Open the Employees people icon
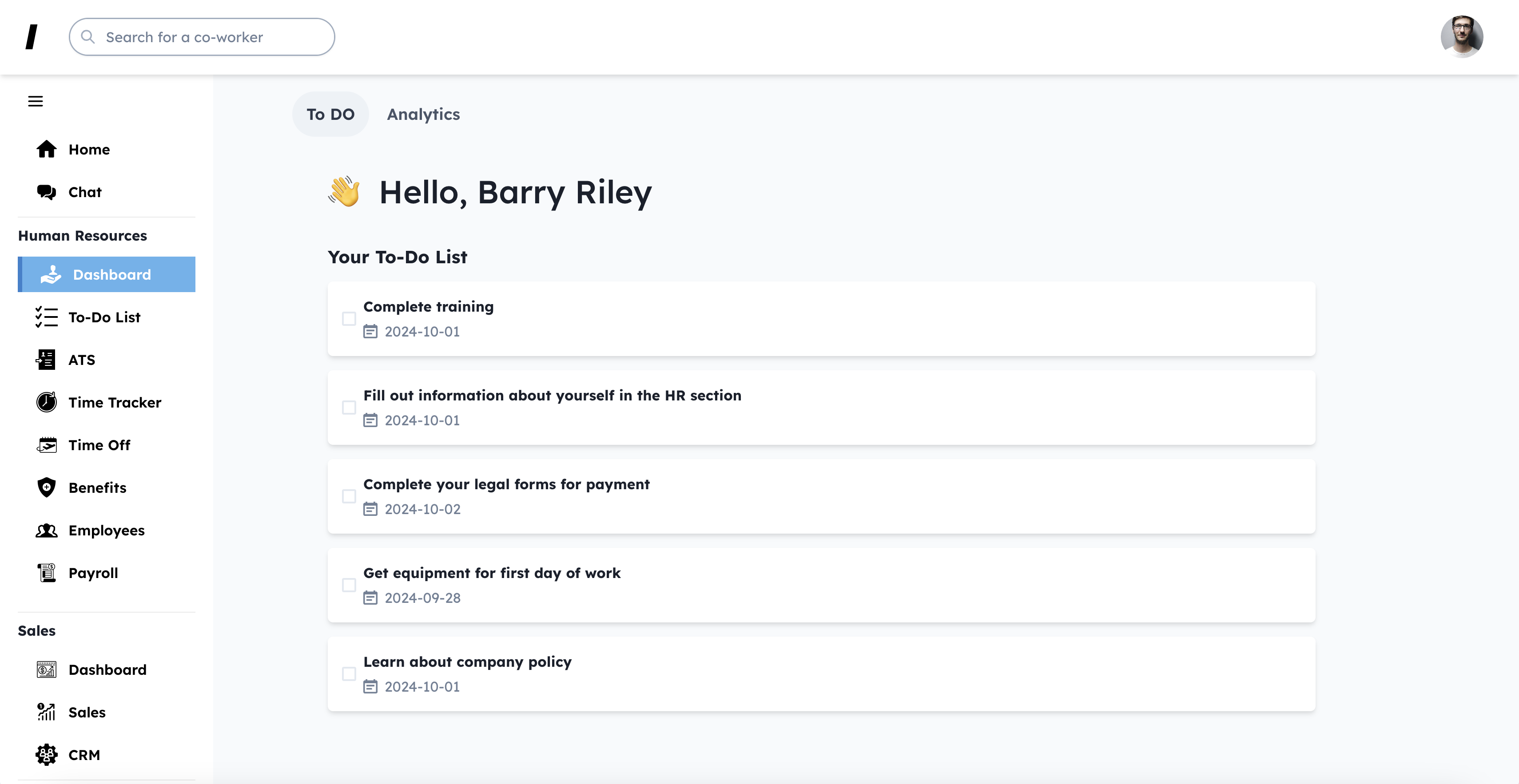This screenshot has width=1519, height=784. click(x=47, y=531)
